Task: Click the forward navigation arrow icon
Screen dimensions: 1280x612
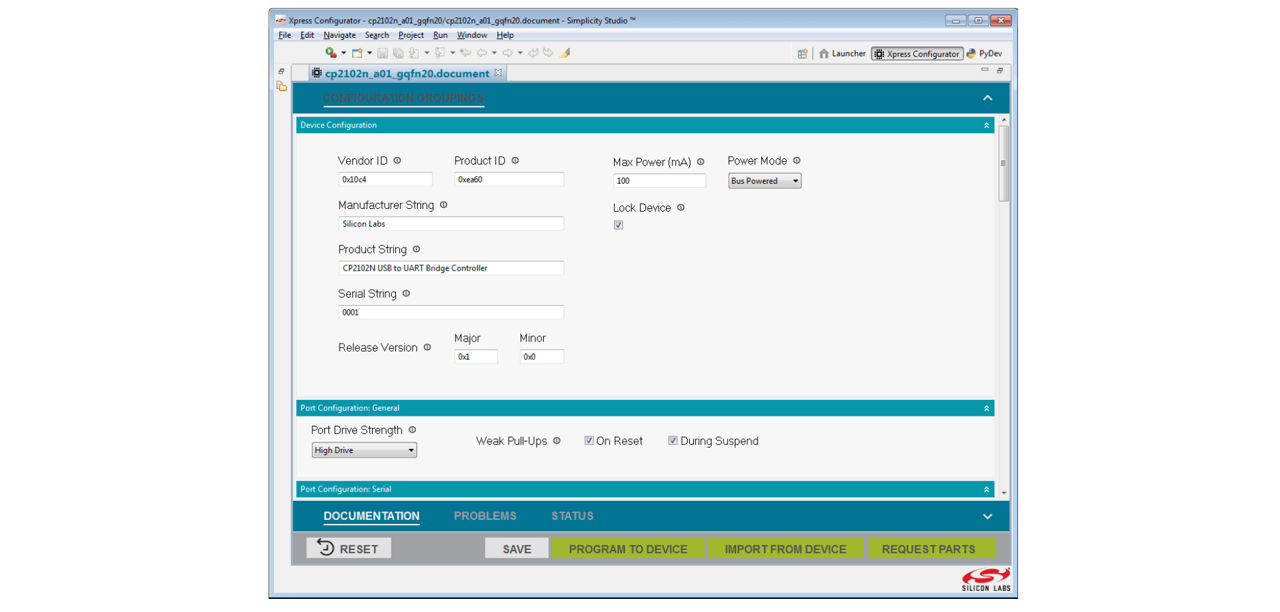Action: (507, 53)
